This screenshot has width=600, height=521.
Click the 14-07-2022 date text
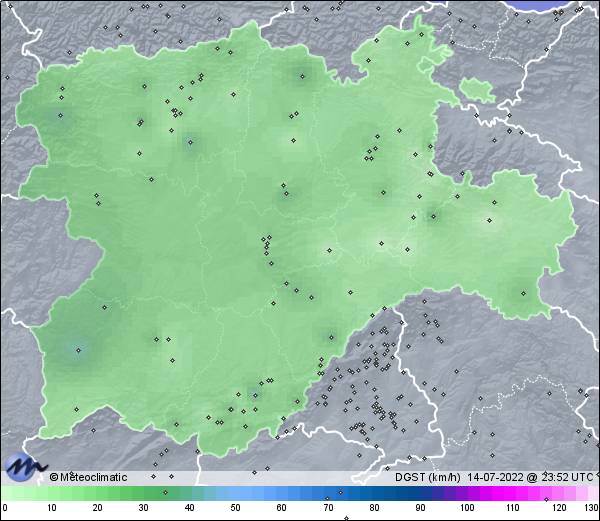pyautogui.click(x=496, y=477)
